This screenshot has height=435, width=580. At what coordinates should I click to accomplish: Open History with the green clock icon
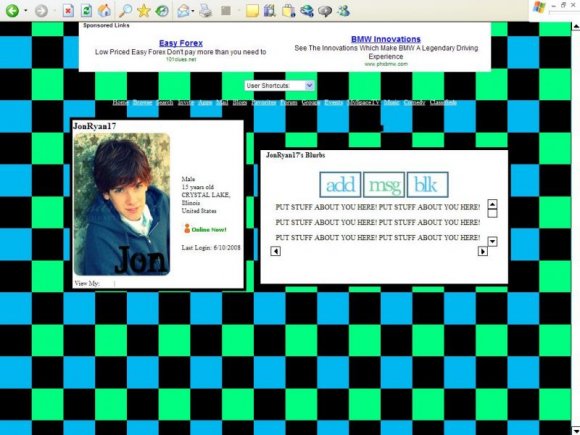tap(162, 11)
